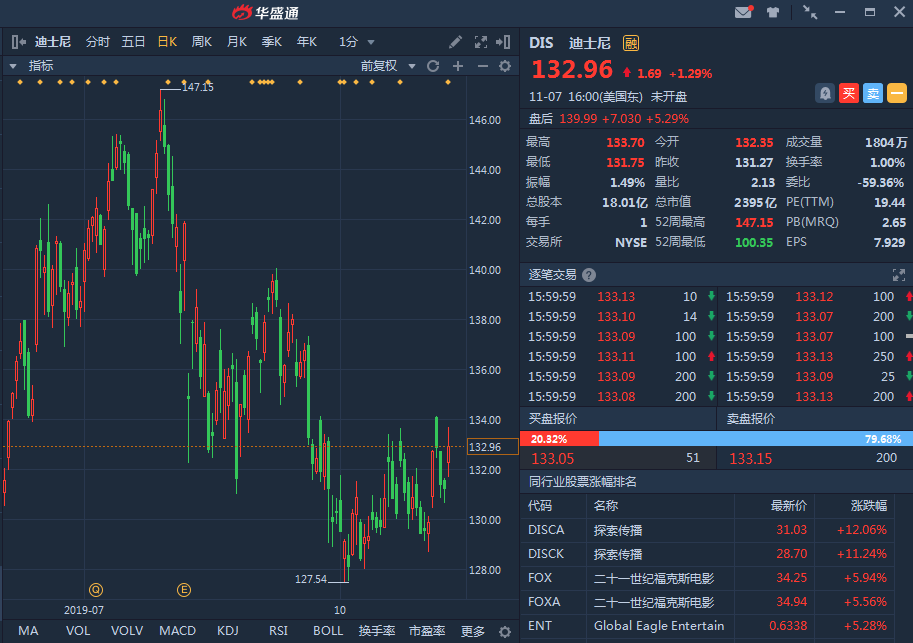The height and width of the screenshot is (643, 913).
Task: Click the 华盛通 logo
Action: (265, 13)
